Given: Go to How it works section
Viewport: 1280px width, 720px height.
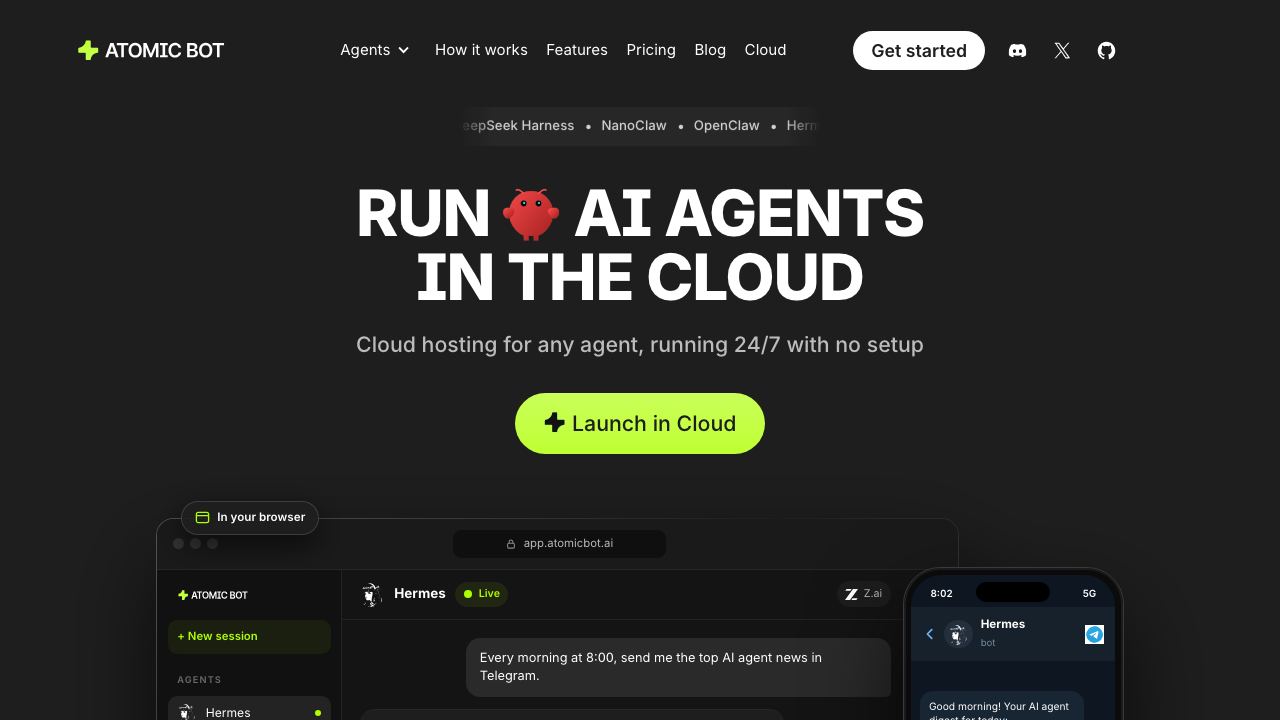Looking at the screenshot, I should tap(481, 50).
